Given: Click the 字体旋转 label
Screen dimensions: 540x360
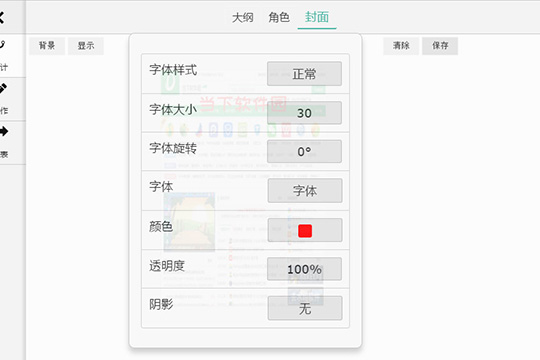Looking at the screenshot, I should [x=173, y=148].
